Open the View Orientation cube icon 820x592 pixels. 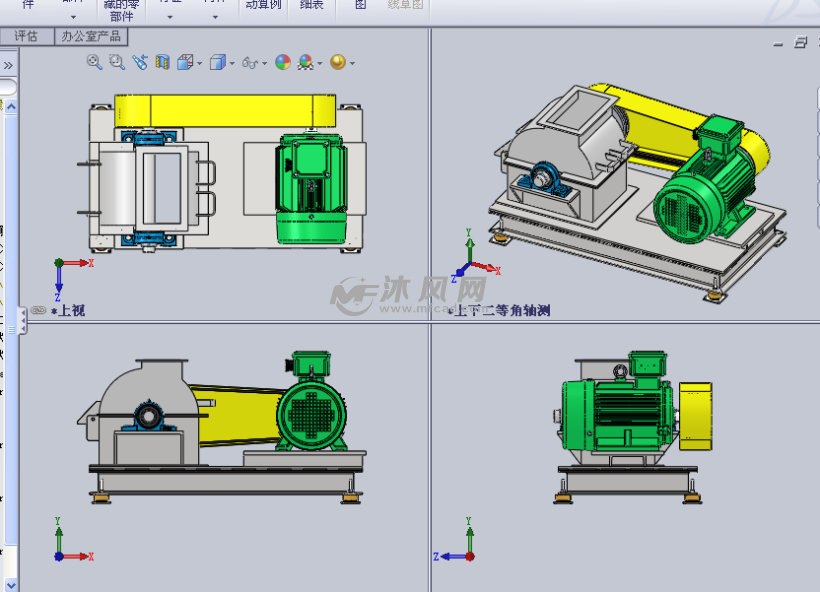pyautogui.click(x=184, y=61)
